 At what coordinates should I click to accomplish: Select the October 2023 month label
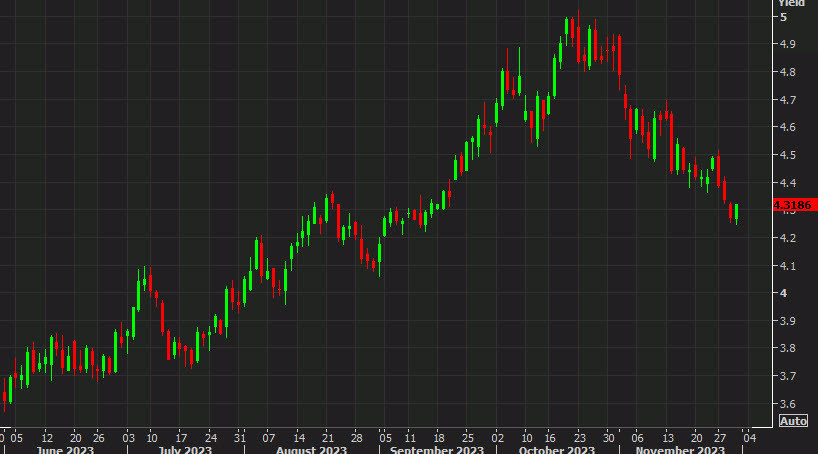coord(557,450)
